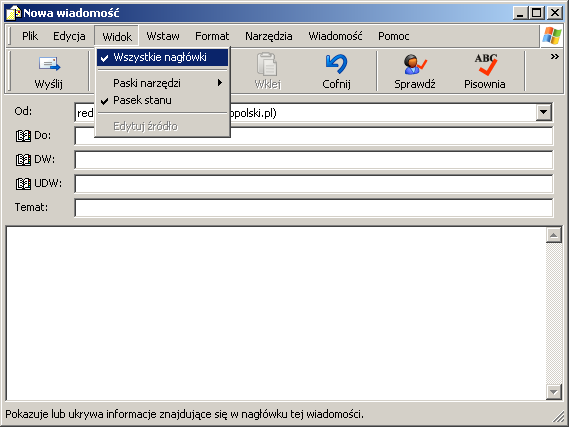Click the Pisownia spelling icon

coord(485,64)
